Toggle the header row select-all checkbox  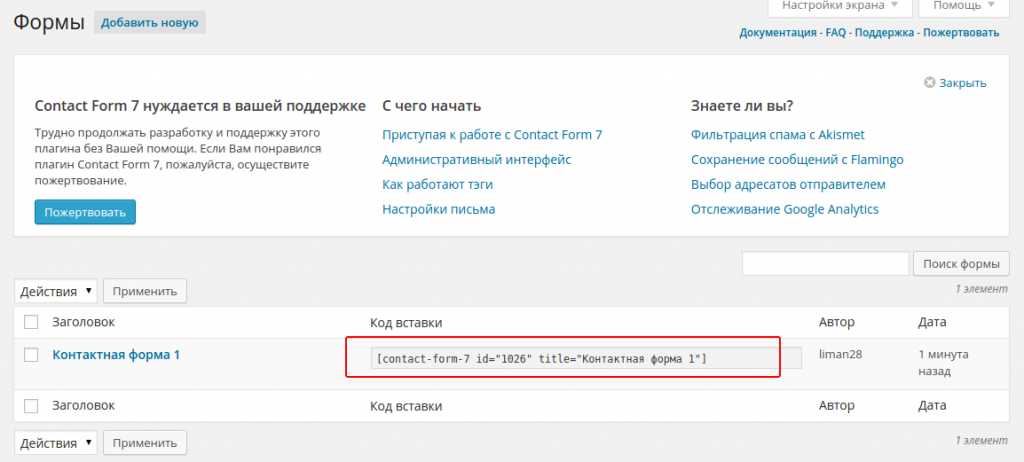(31, 322)
